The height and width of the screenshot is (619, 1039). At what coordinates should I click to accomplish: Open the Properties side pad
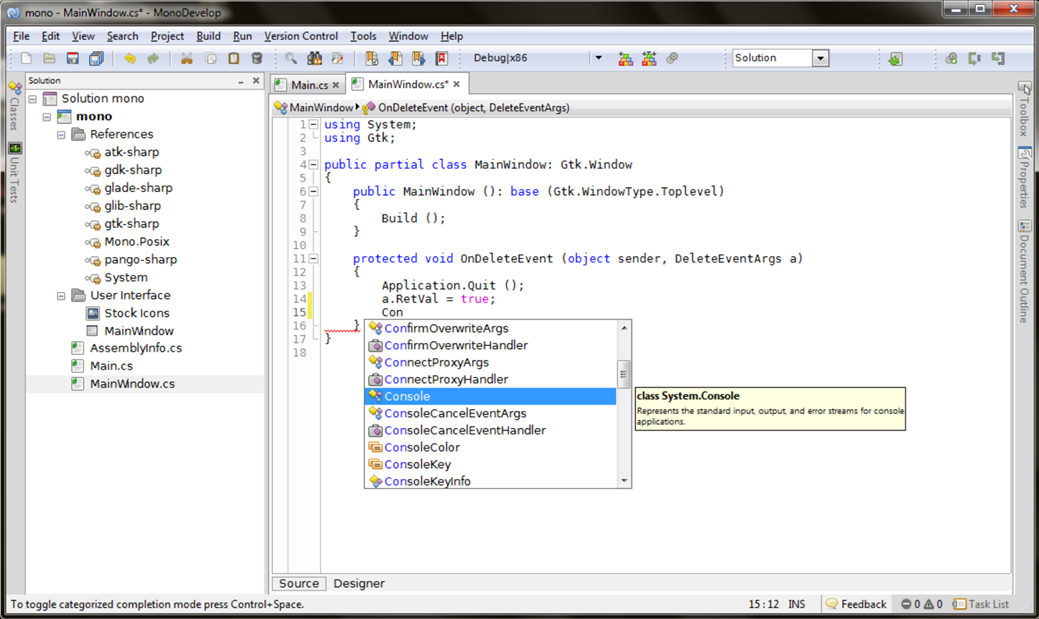[x=1024, y=178]
